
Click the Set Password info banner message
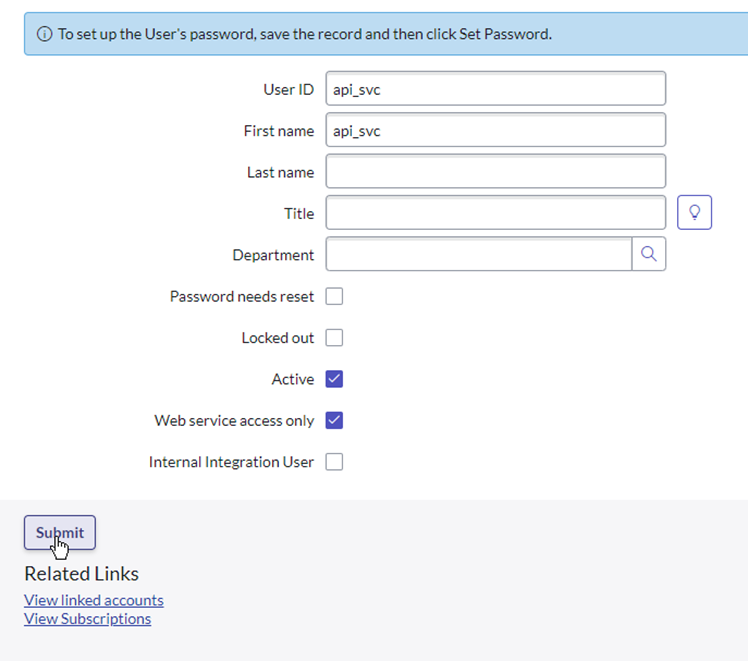[x=305, y=34]
